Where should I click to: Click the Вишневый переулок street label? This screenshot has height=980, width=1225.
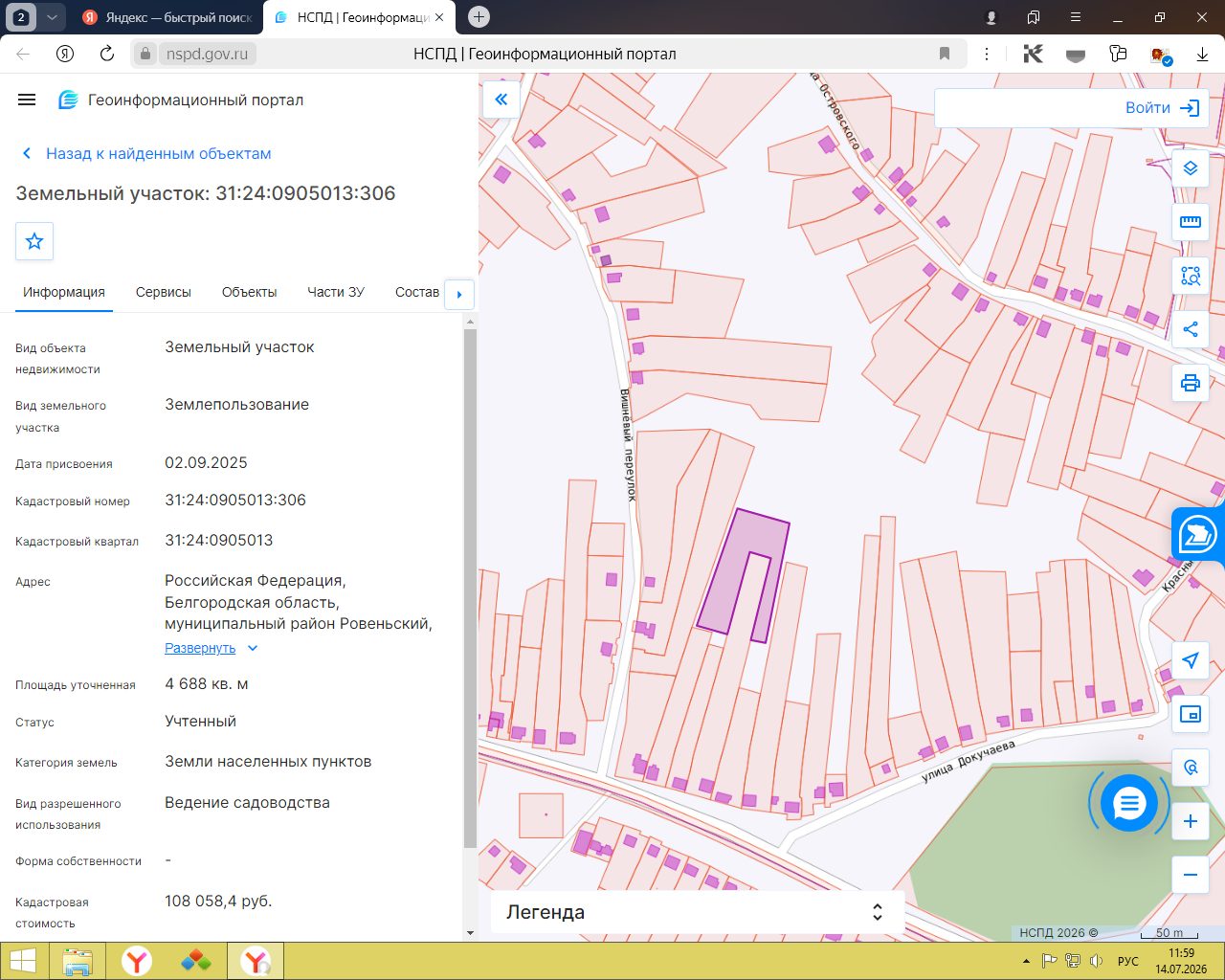click(629, 445)
